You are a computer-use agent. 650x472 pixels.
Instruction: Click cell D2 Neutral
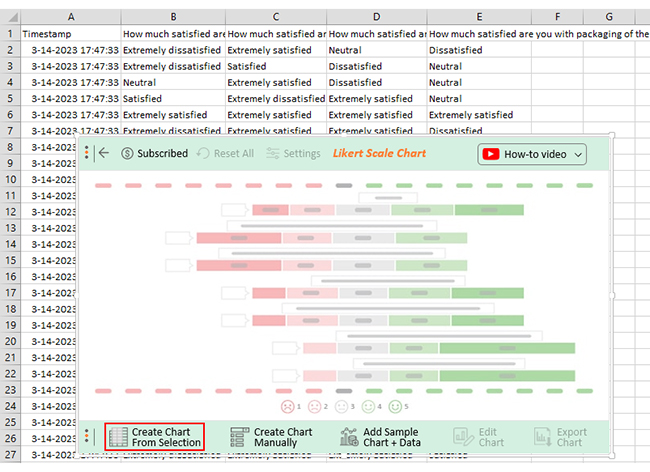pos(376,50)
